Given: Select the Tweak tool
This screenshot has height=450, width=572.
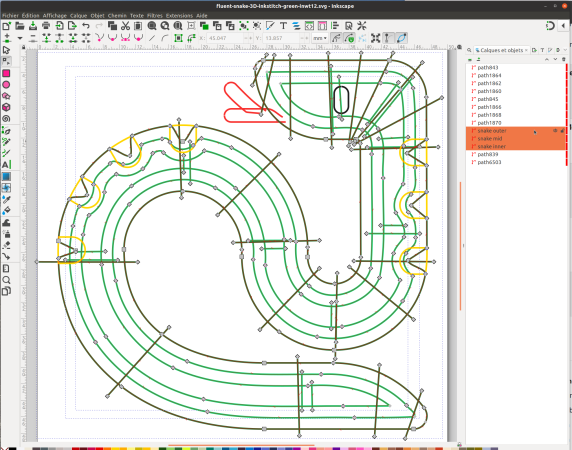Looking at the screenshot, I should point(6,223).
